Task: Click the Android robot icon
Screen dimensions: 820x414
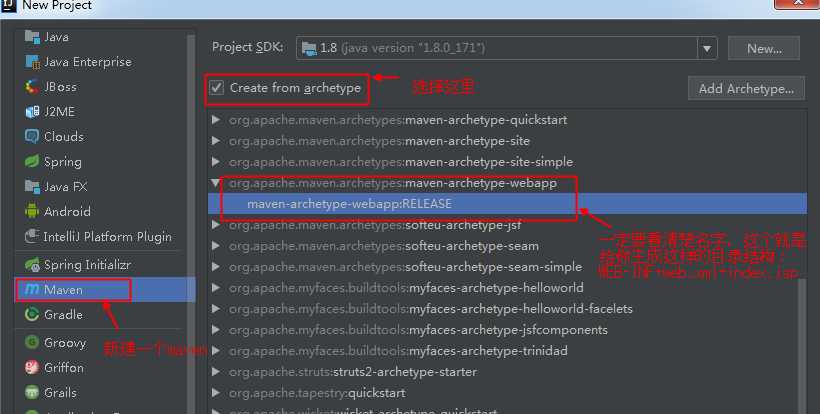Action: click(32, 212)
